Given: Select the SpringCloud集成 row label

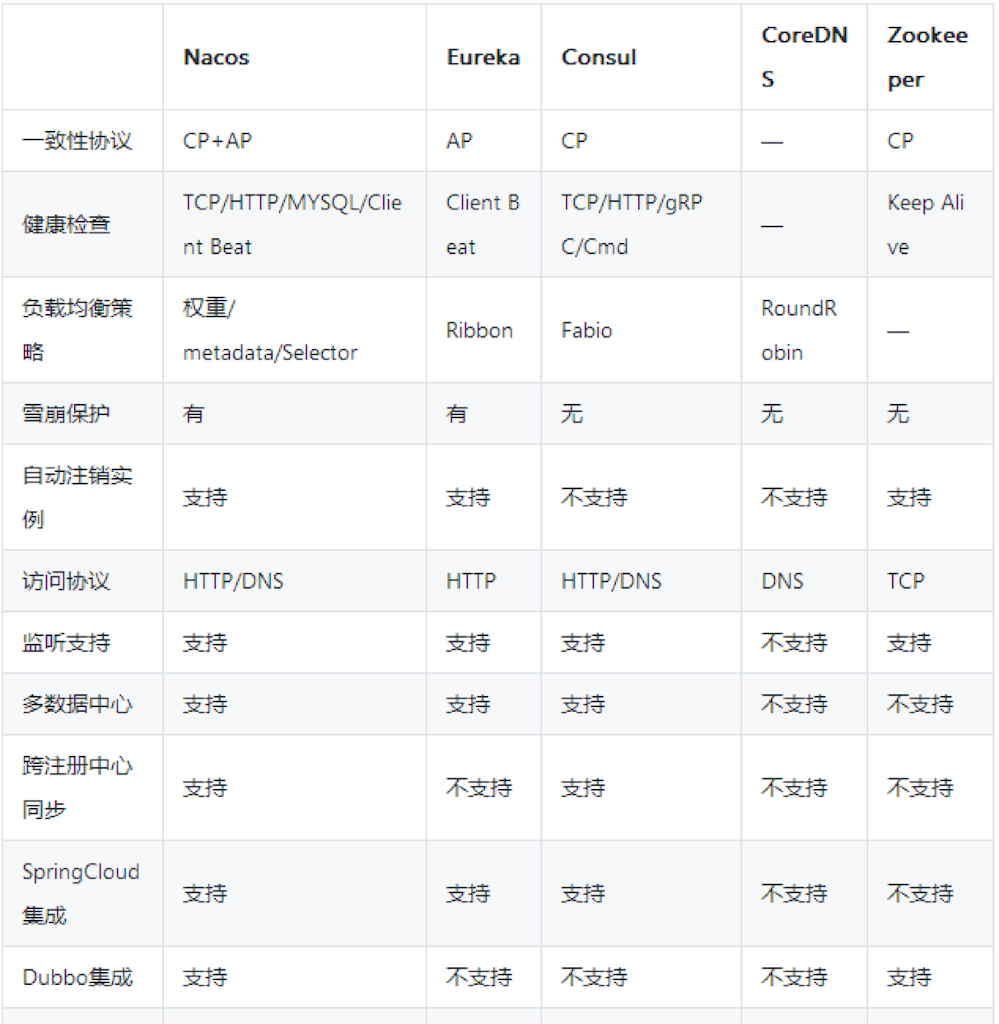Looking at the screenshot, I should [81, 893].
